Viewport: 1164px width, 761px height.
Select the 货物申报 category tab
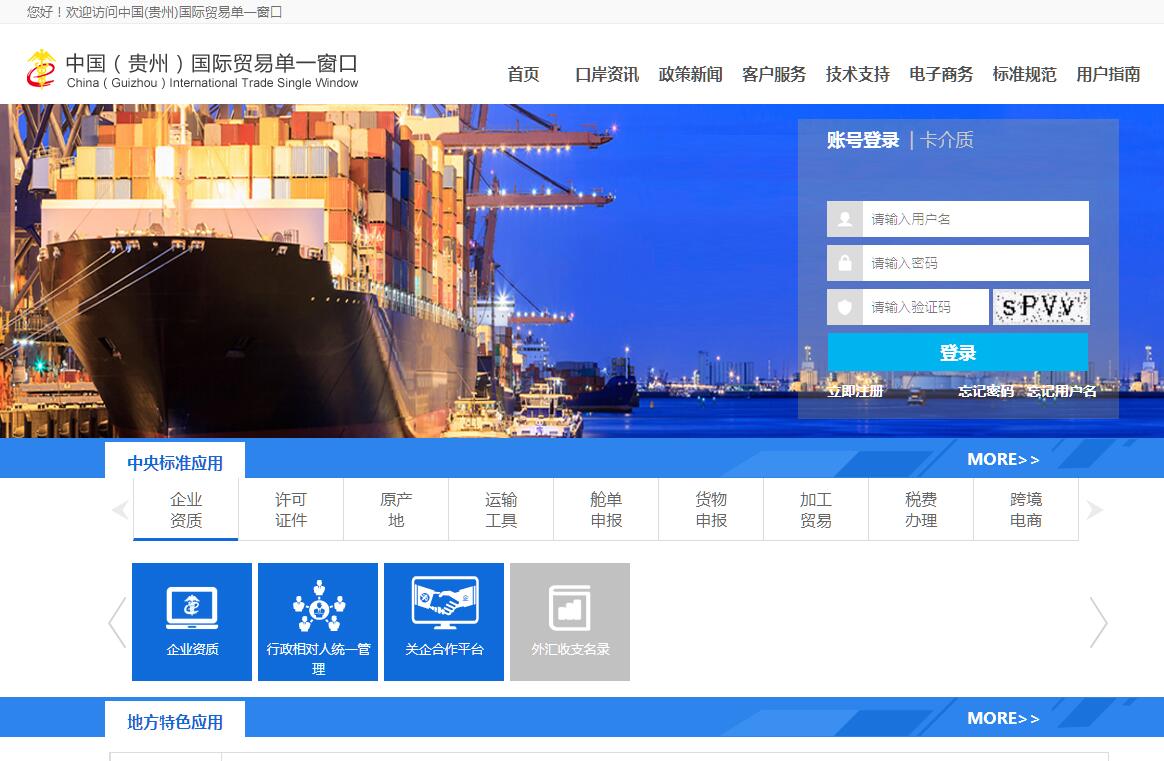click(x=711, y=509)
